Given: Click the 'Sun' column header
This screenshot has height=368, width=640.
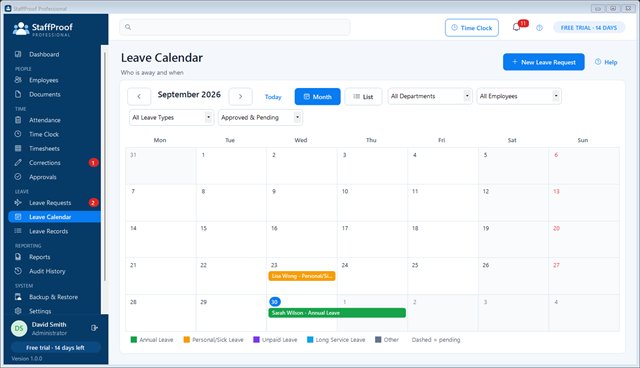Looking at the screenshot, I should [583, 140].
